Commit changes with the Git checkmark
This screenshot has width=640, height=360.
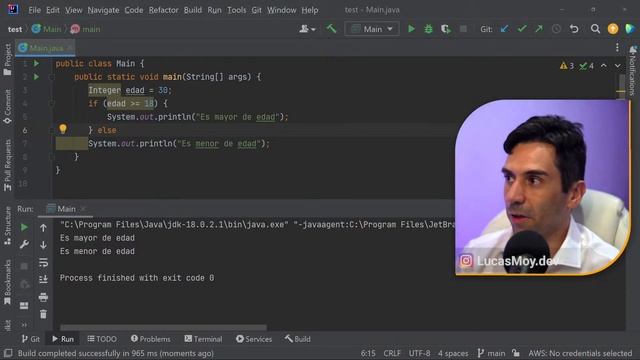pyautogui.click(x=522, y=29)
